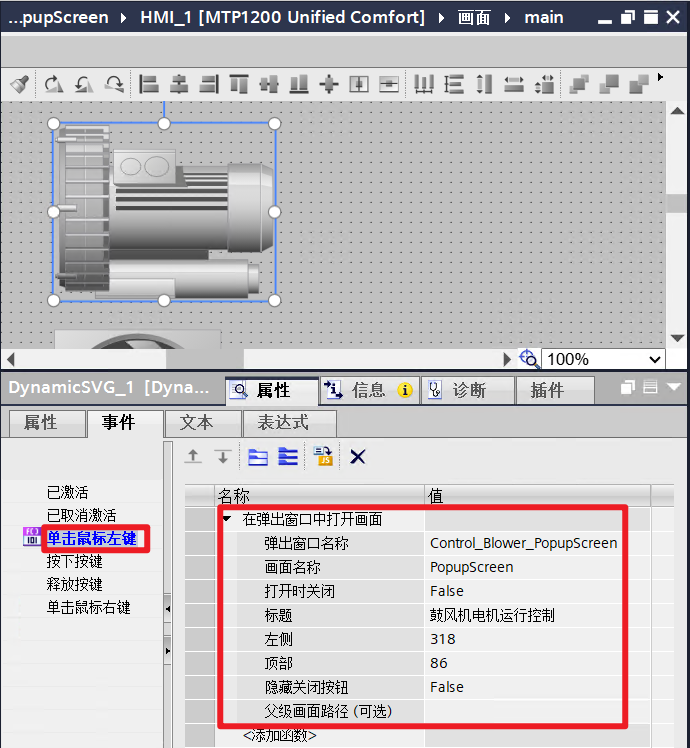Click the center-on-both-axes cross icon
The image size is (690, 748).
(329, 84)
